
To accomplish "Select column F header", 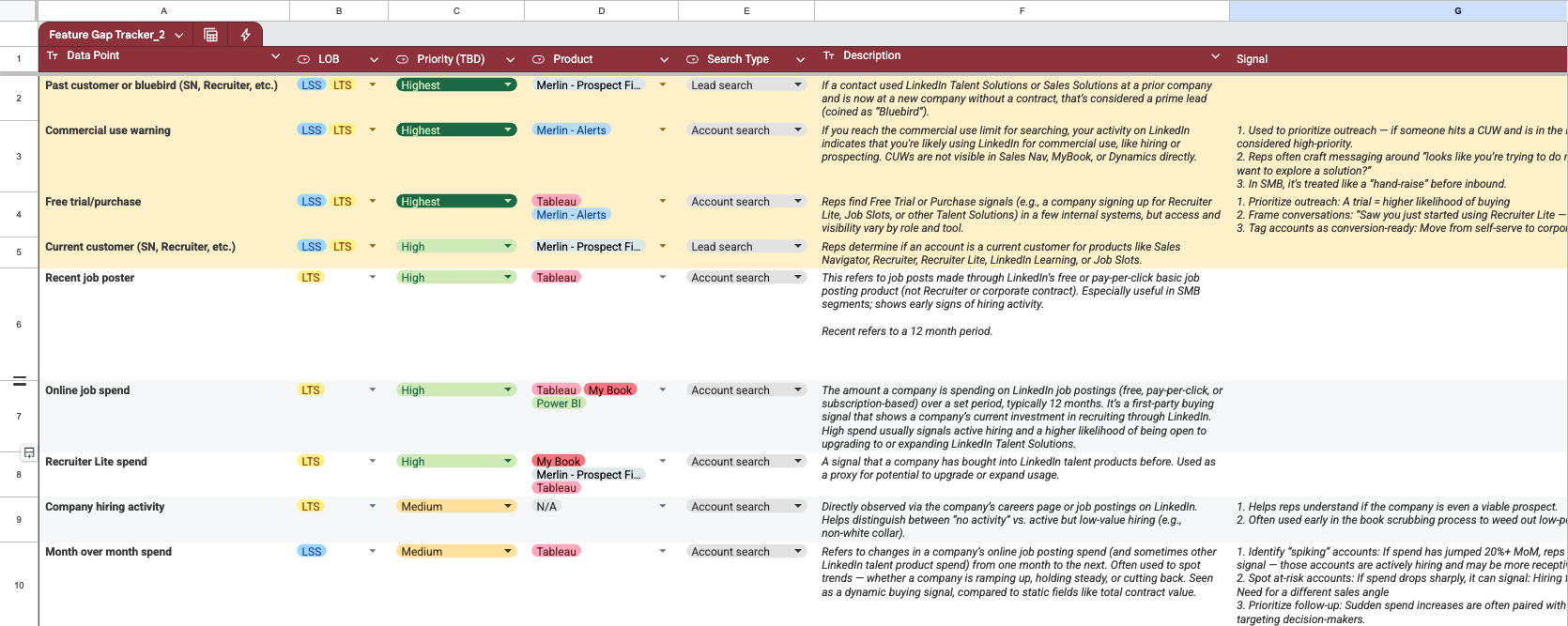I will tap(1022, 10).
